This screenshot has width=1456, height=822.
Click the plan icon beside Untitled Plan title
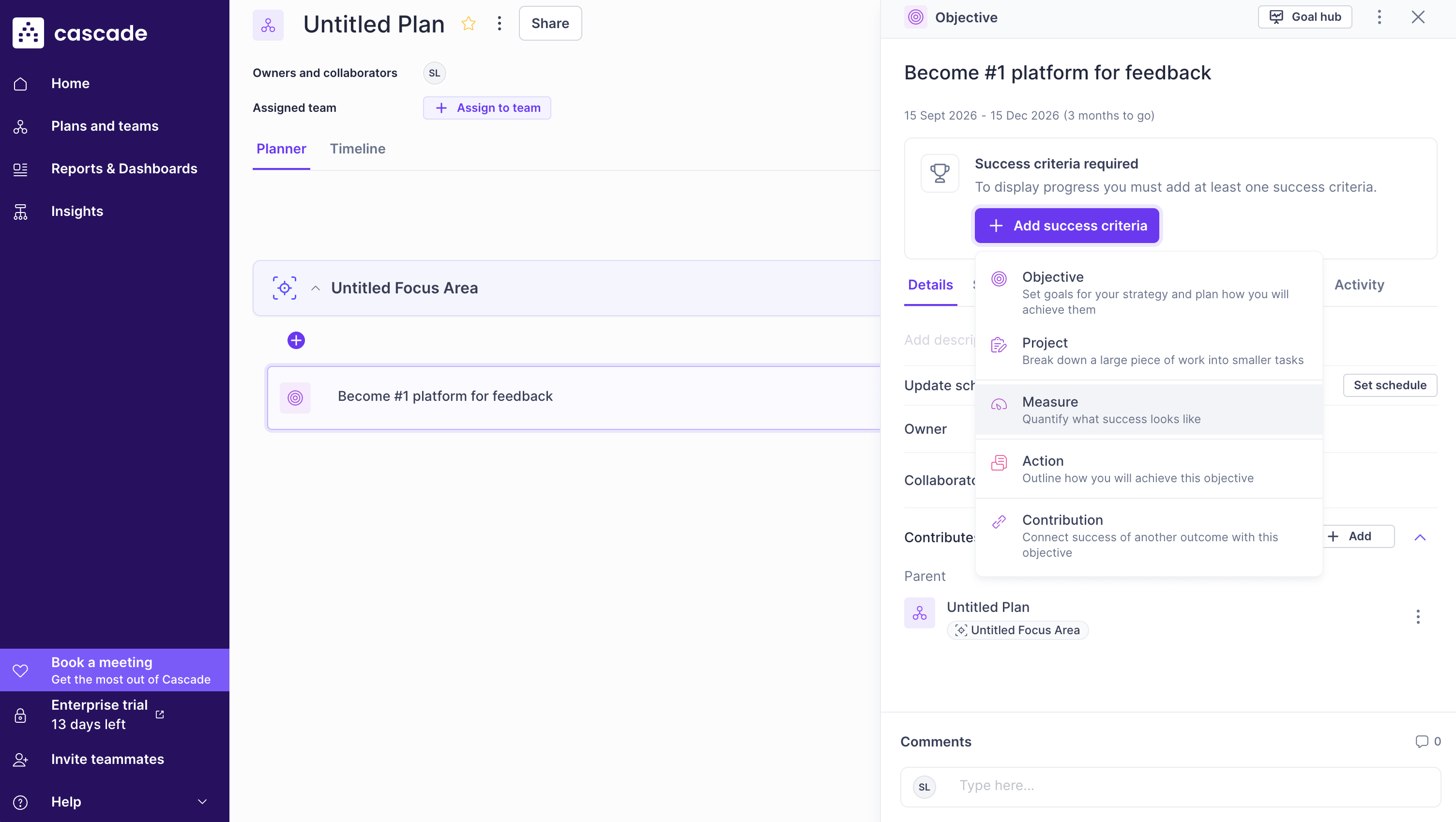click(x=268, y=24)
